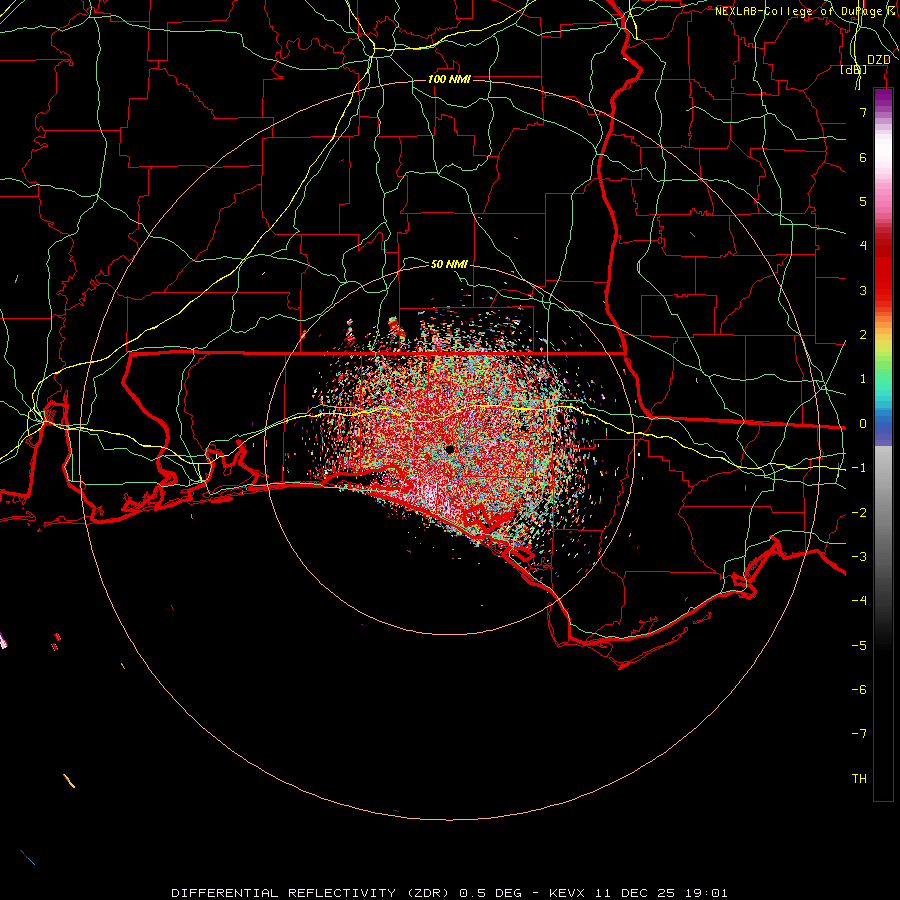900x900 pixels.
Task: Click the "0.5 DEG" elevation angle in the caption
Action: point(490,893)
